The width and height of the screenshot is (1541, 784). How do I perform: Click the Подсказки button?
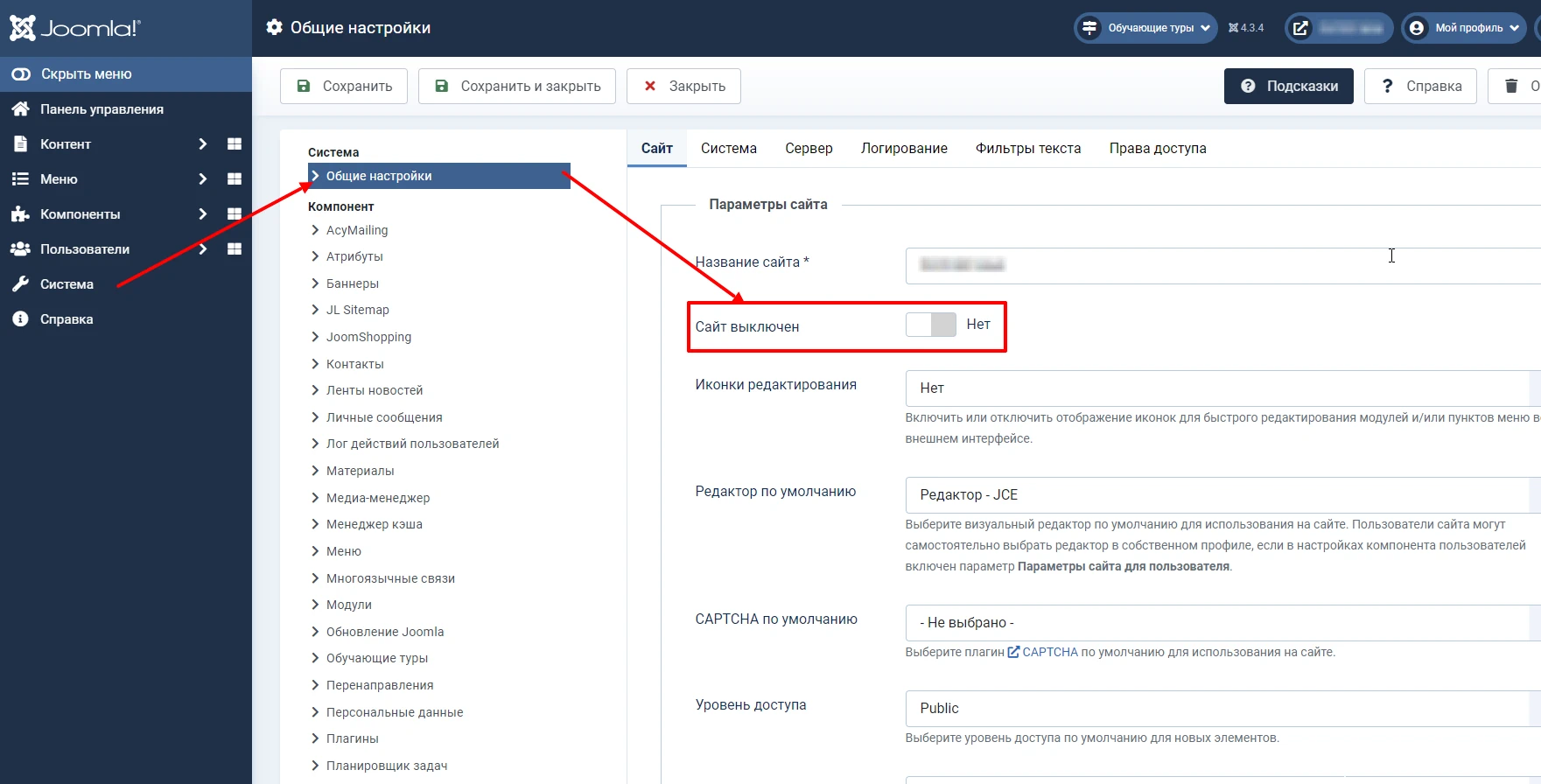tap(1289, 86)
